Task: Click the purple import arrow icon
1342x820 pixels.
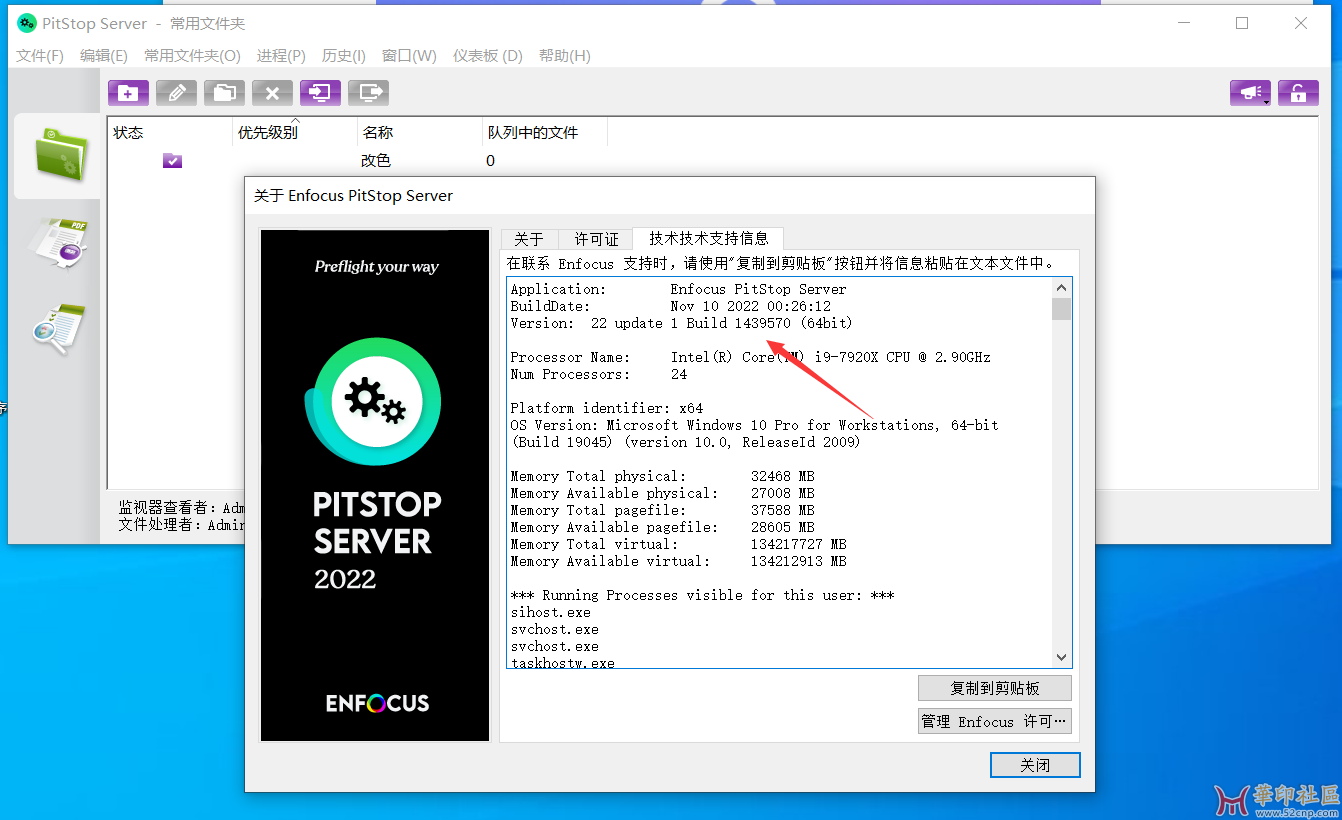Action: (x=320, y=93)
